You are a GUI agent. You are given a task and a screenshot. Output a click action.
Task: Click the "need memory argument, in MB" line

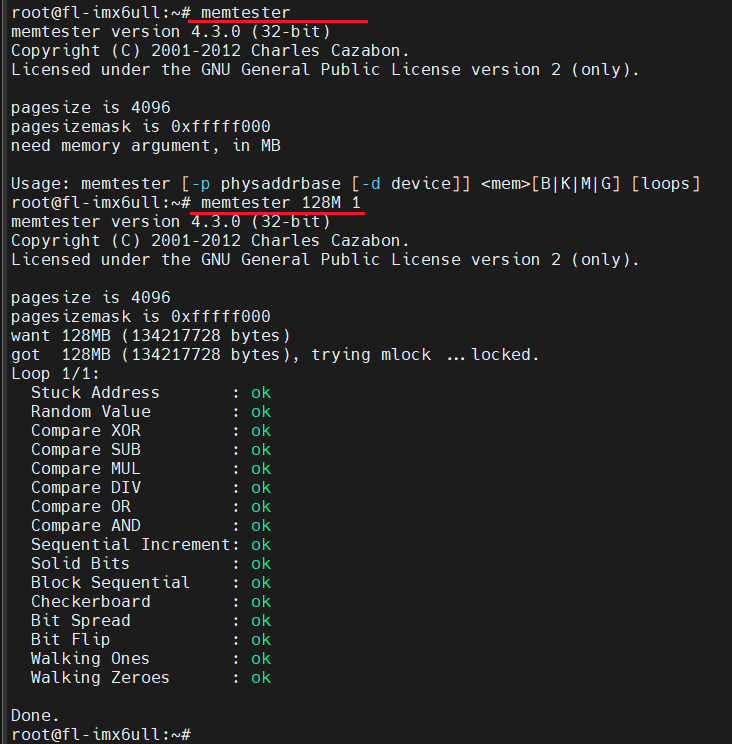pos(145,146)
